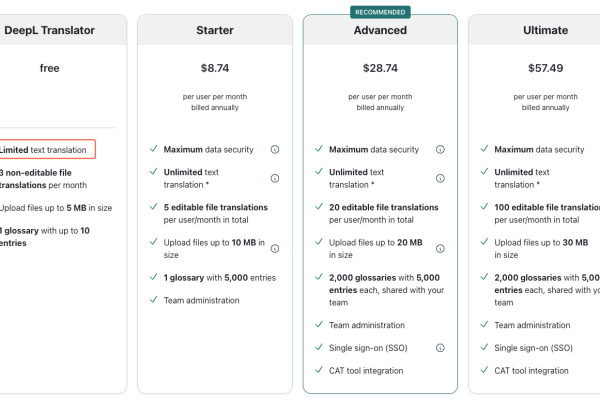Click info icon beside Advanced Maximum data security
The image size is (600, 400).
pos(440,149)
